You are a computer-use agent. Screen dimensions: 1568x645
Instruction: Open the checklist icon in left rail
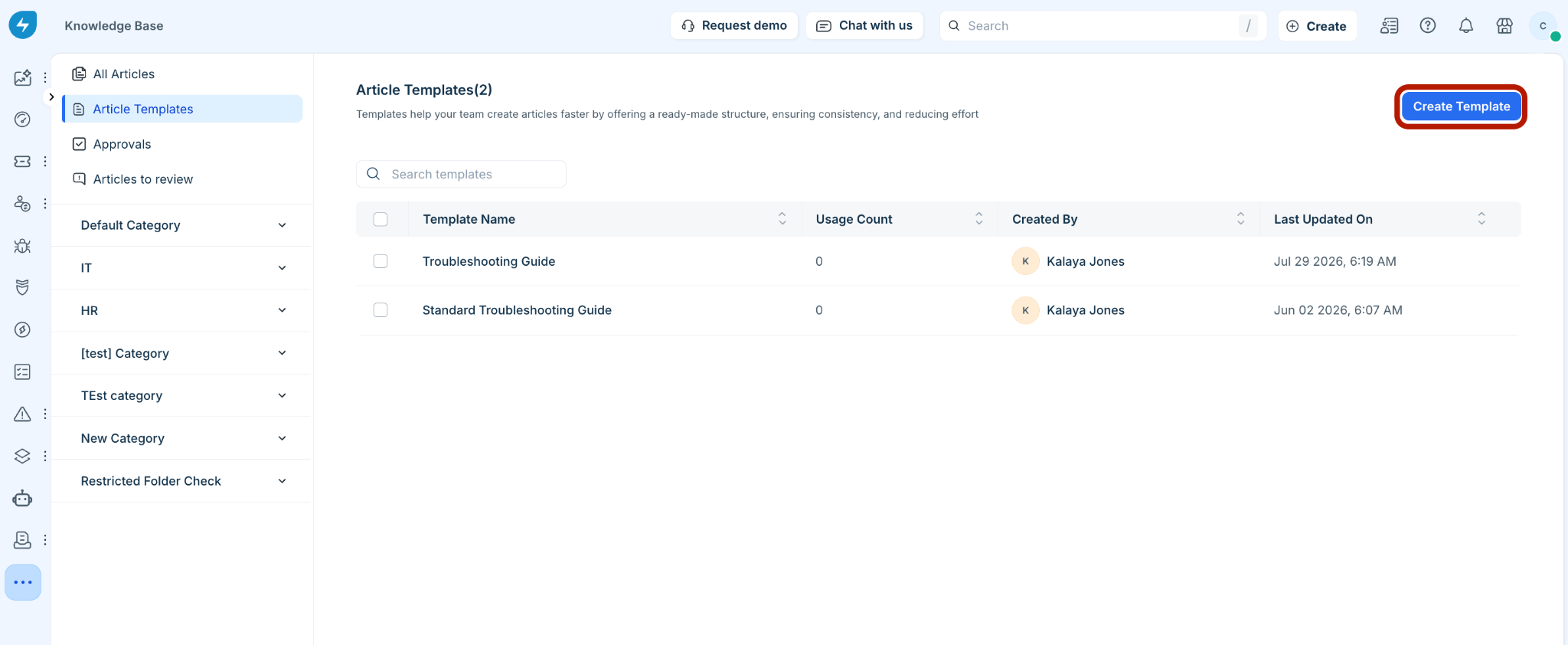[23, 372]
